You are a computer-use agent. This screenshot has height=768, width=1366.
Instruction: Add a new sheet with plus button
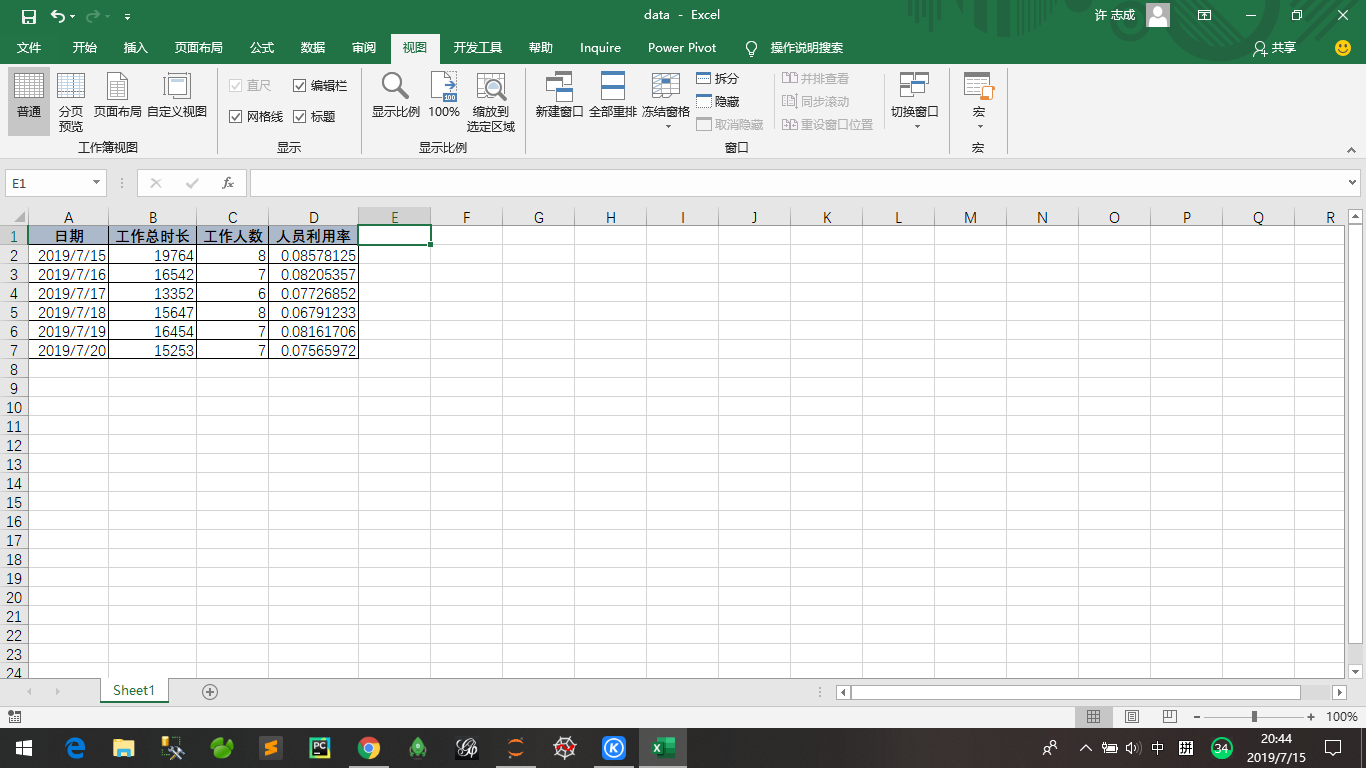(x=210, y=692)
